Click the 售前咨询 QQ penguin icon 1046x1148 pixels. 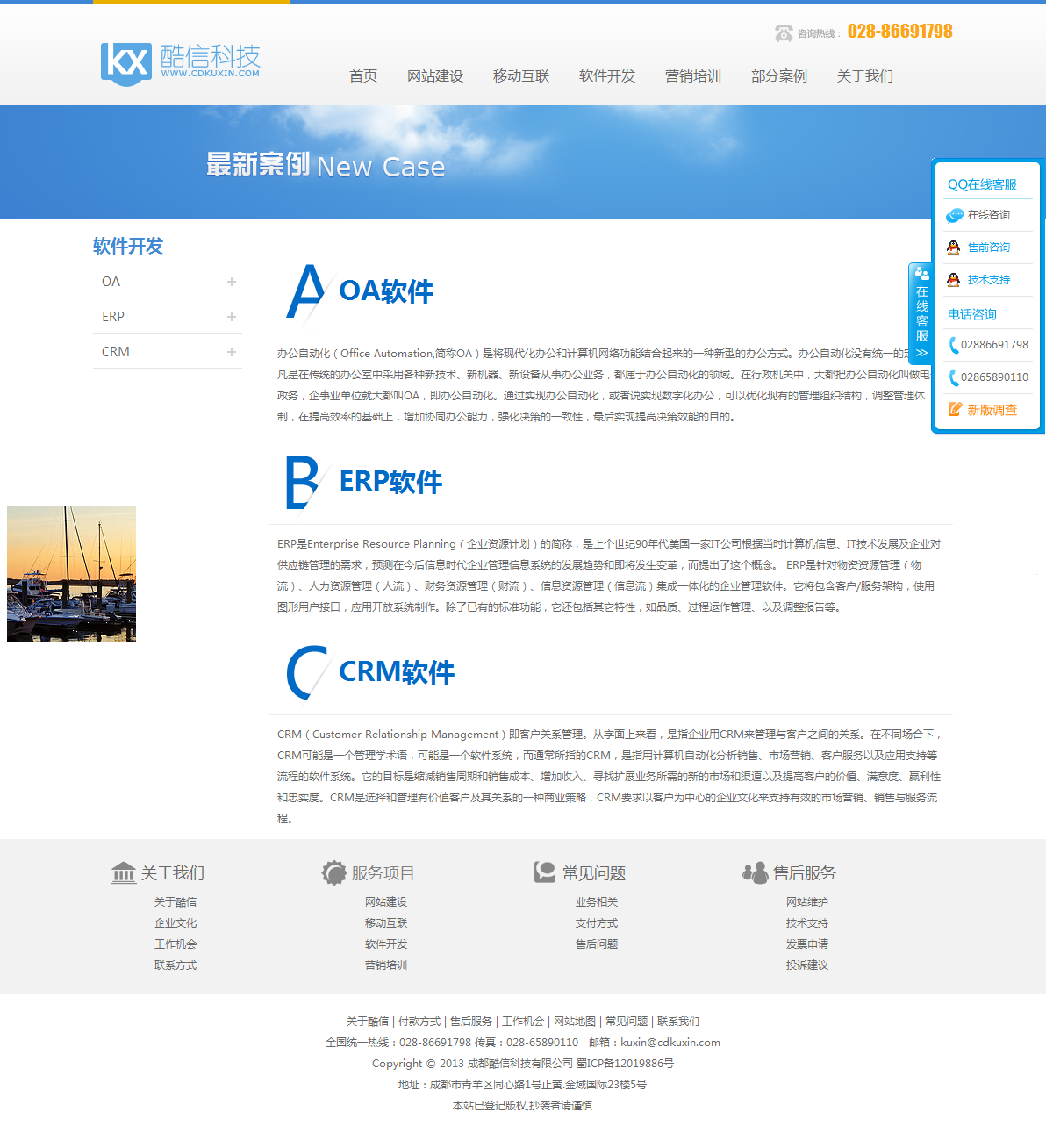(954, 248)
